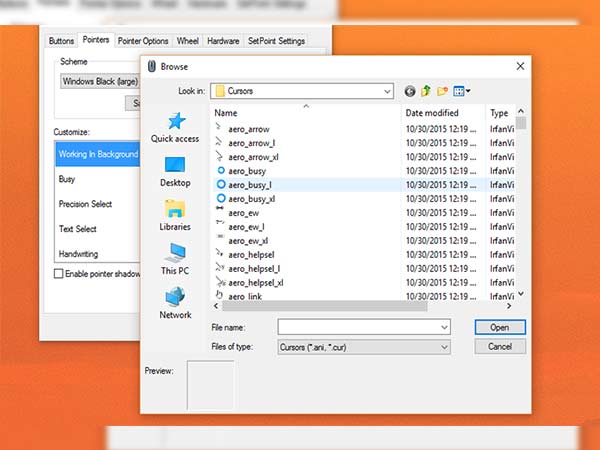600x450 pixels.
Task: Go to Desktop in the places bar
Action: [175, 171]
